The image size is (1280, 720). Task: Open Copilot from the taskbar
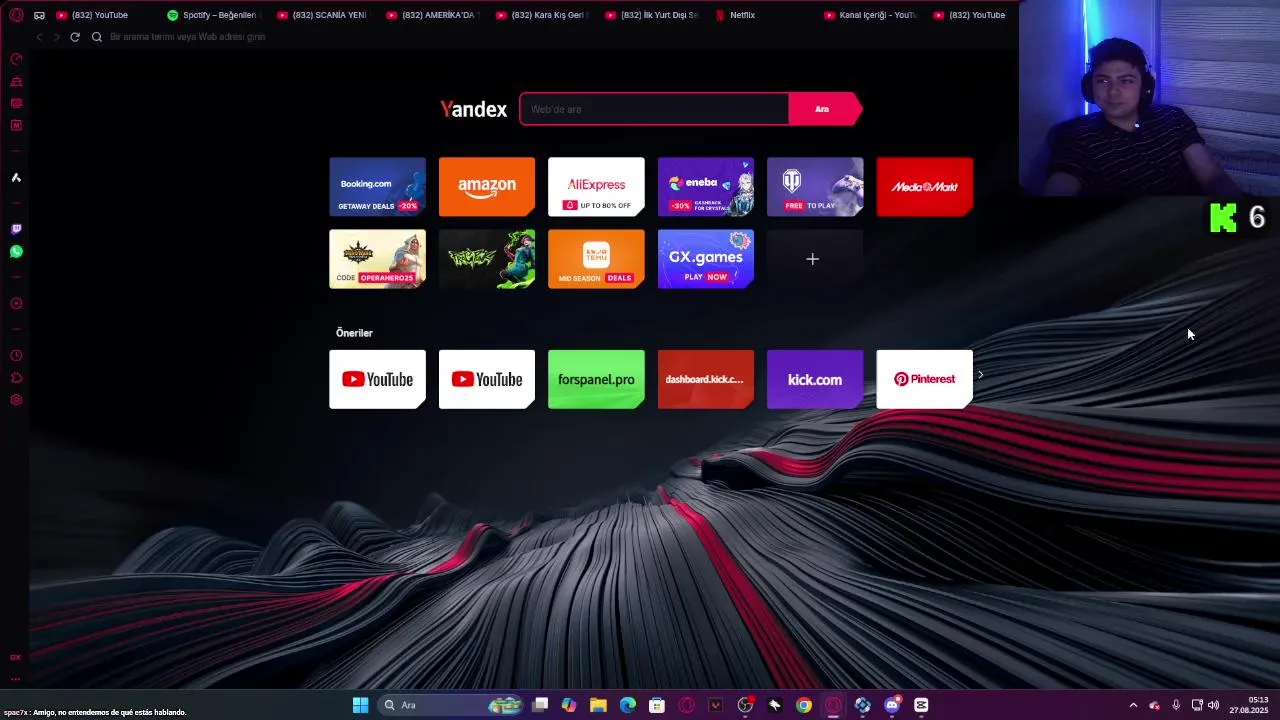tap(569, 705)
